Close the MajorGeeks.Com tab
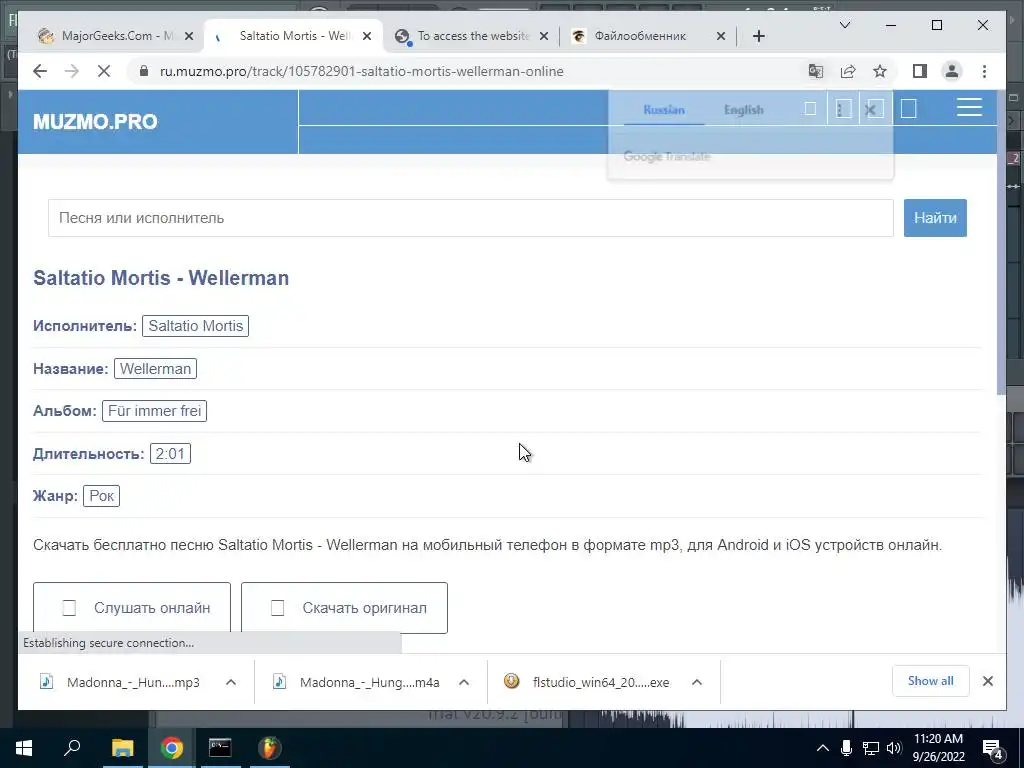The width and height of the screenshot is (1024, 768). [189, 36]
